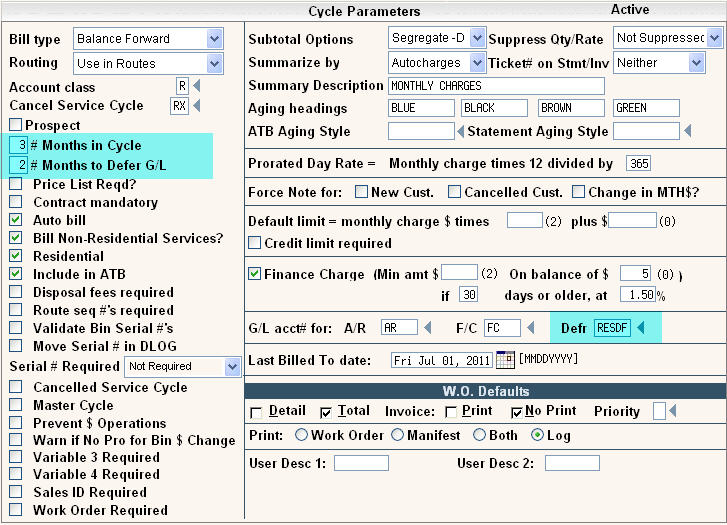Click the BROWN aging heading field
The width and height of the screenshot is (727, 525).
click(x=572, y=108)
